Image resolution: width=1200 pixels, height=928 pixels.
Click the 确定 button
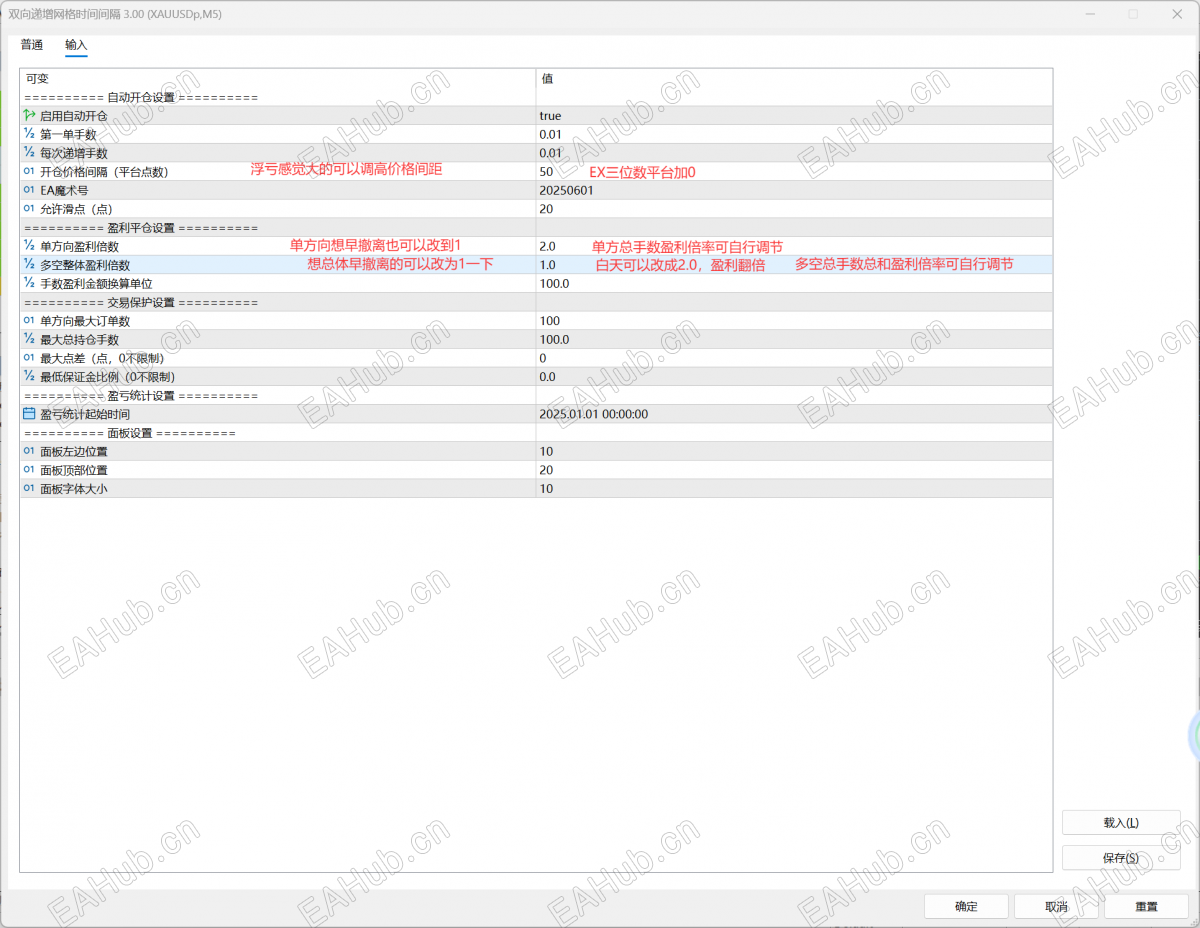pyautogui.click(x=966, y=907)
